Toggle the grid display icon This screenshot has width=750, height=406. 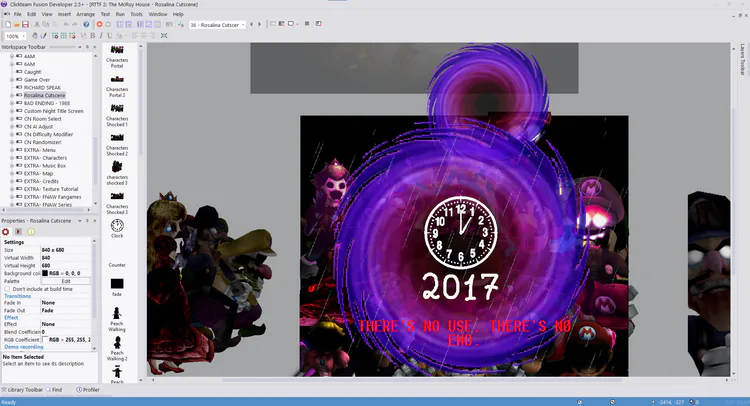point(64,36)
